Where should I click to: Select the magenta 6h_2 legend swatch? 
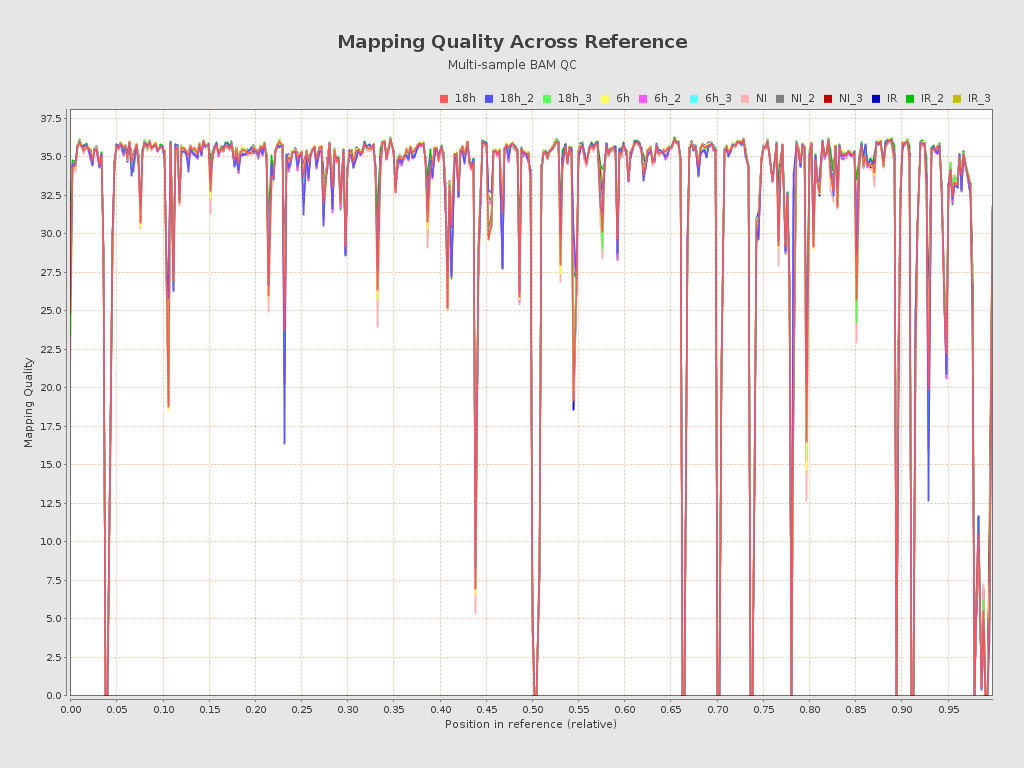coord(643,99)
